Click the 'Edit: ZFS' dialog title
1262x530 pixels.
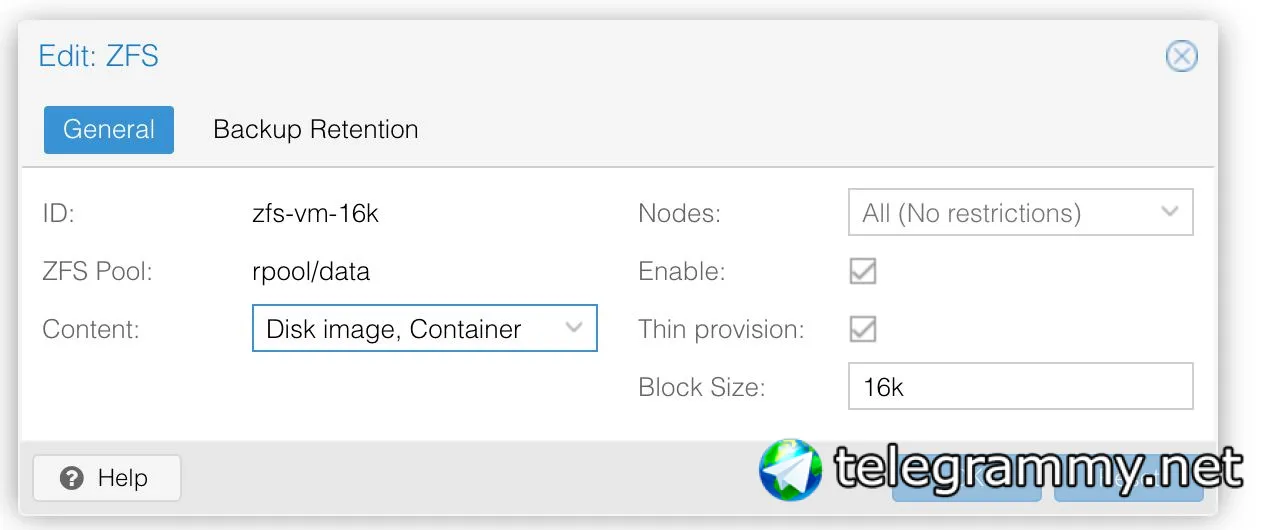coord(98,55)
